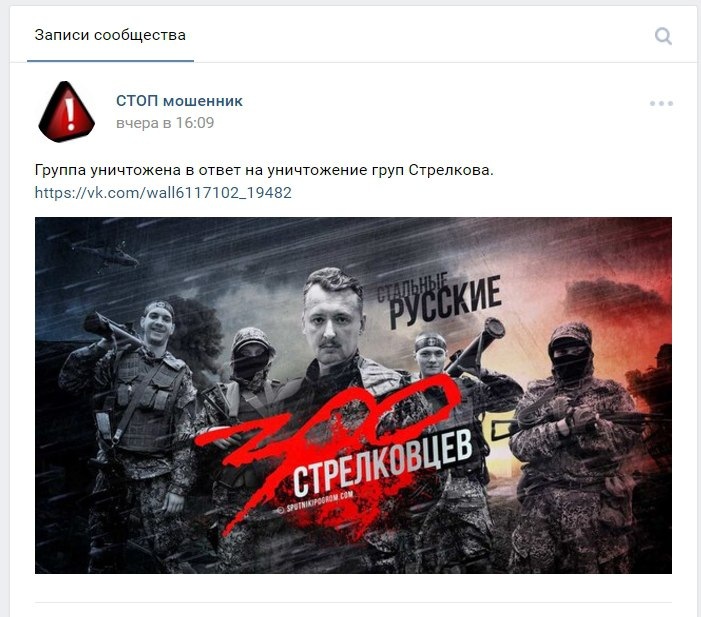Open the attached post image
The width and height of the screenshot is (701, 617).
coord(353,395)
